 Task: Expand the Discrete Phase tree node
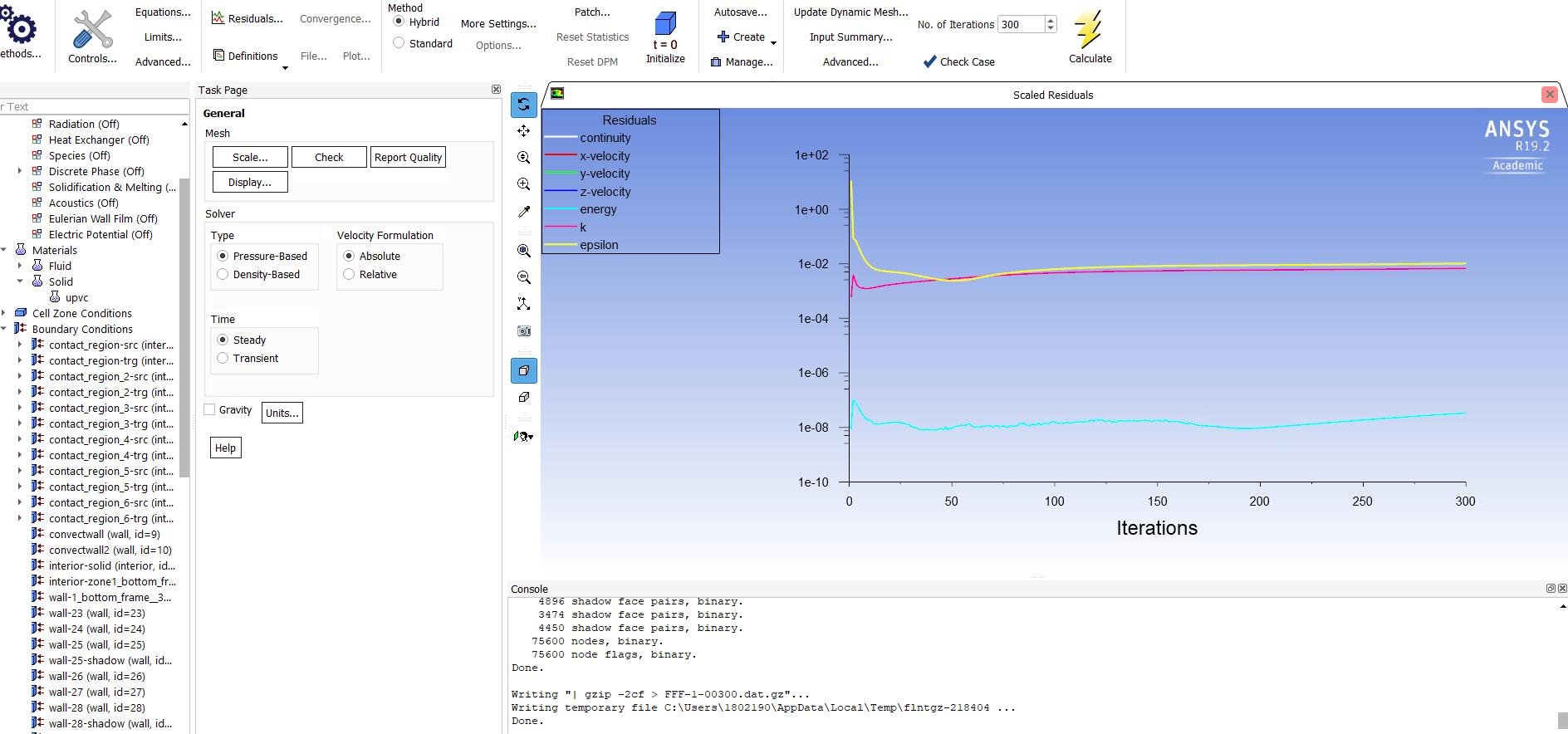click(x=20, y=171)
